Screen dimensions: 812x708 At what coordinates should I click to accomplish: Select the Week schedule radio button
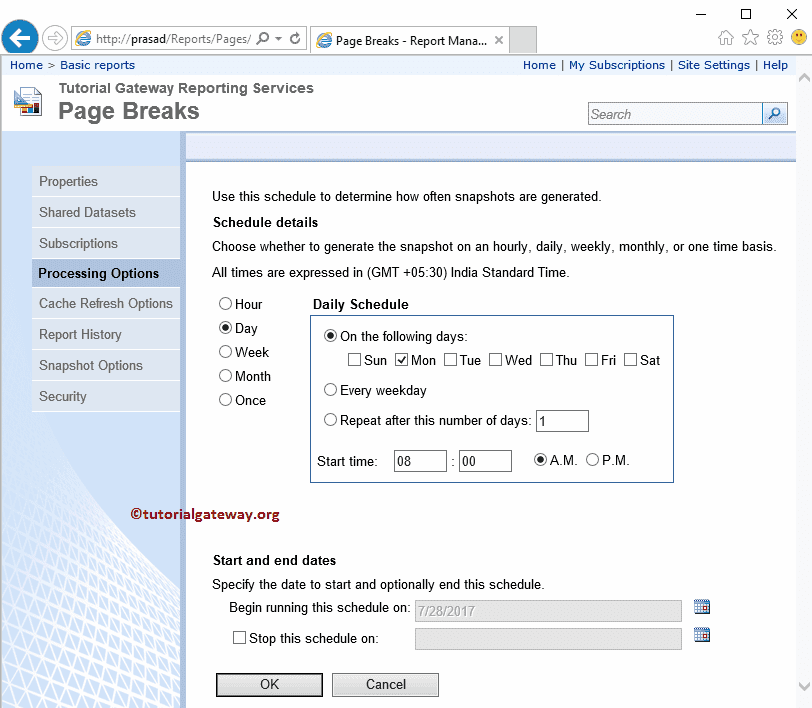[x=225, y=352]
